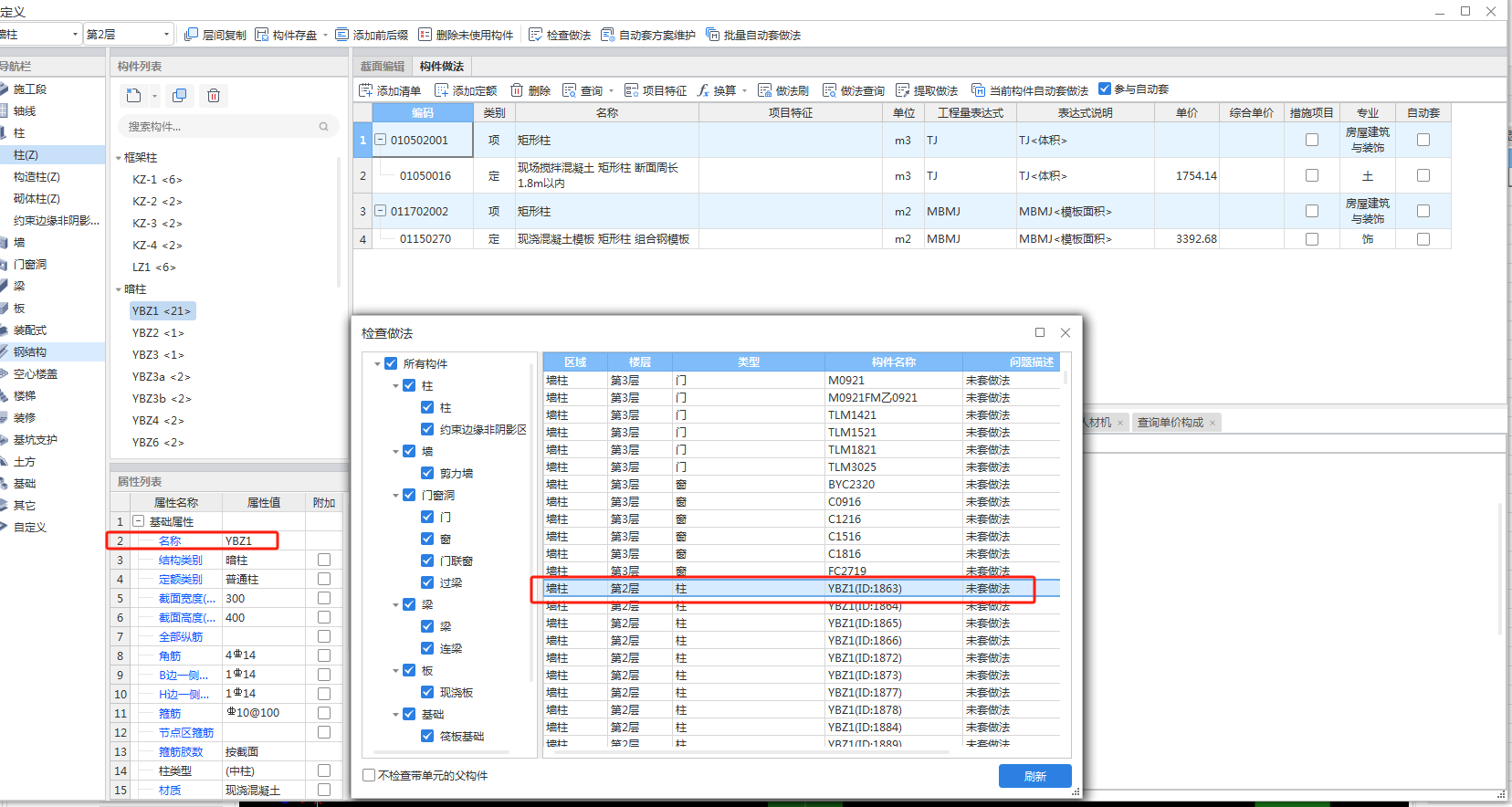Select row YBZ1(ID:1863) in check results
The height and width of the screenshot is (807, 1512).
coord(802,589)
